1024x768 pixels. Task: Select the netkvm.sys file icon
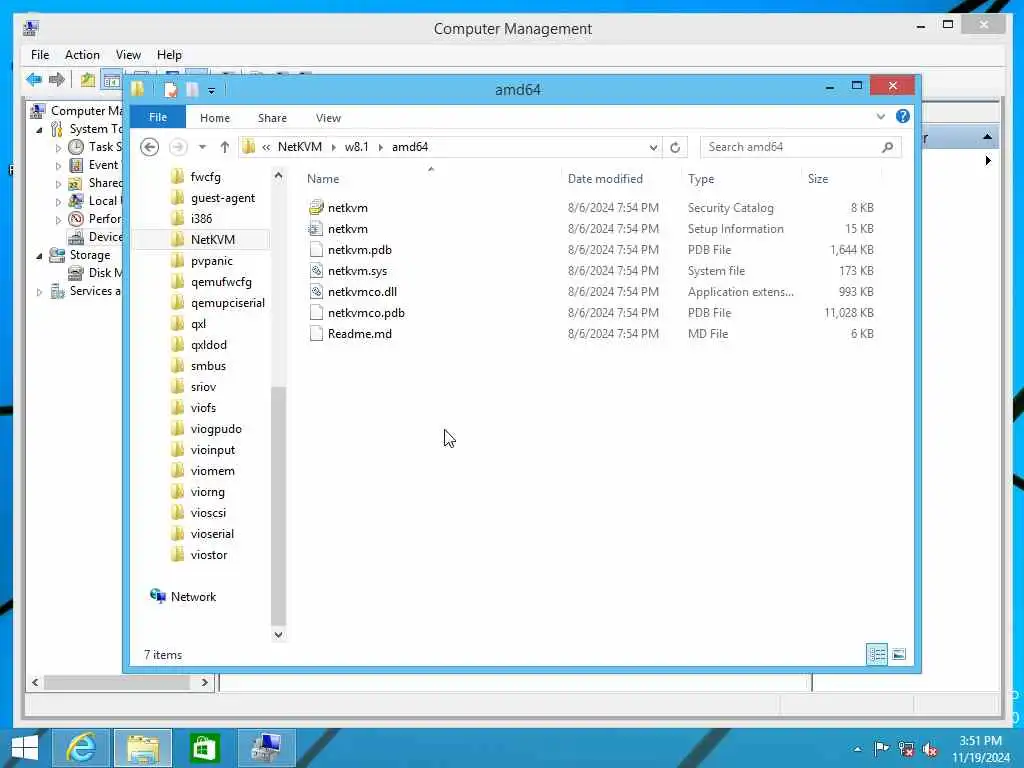pyautogui.click(x=316, y=270)
